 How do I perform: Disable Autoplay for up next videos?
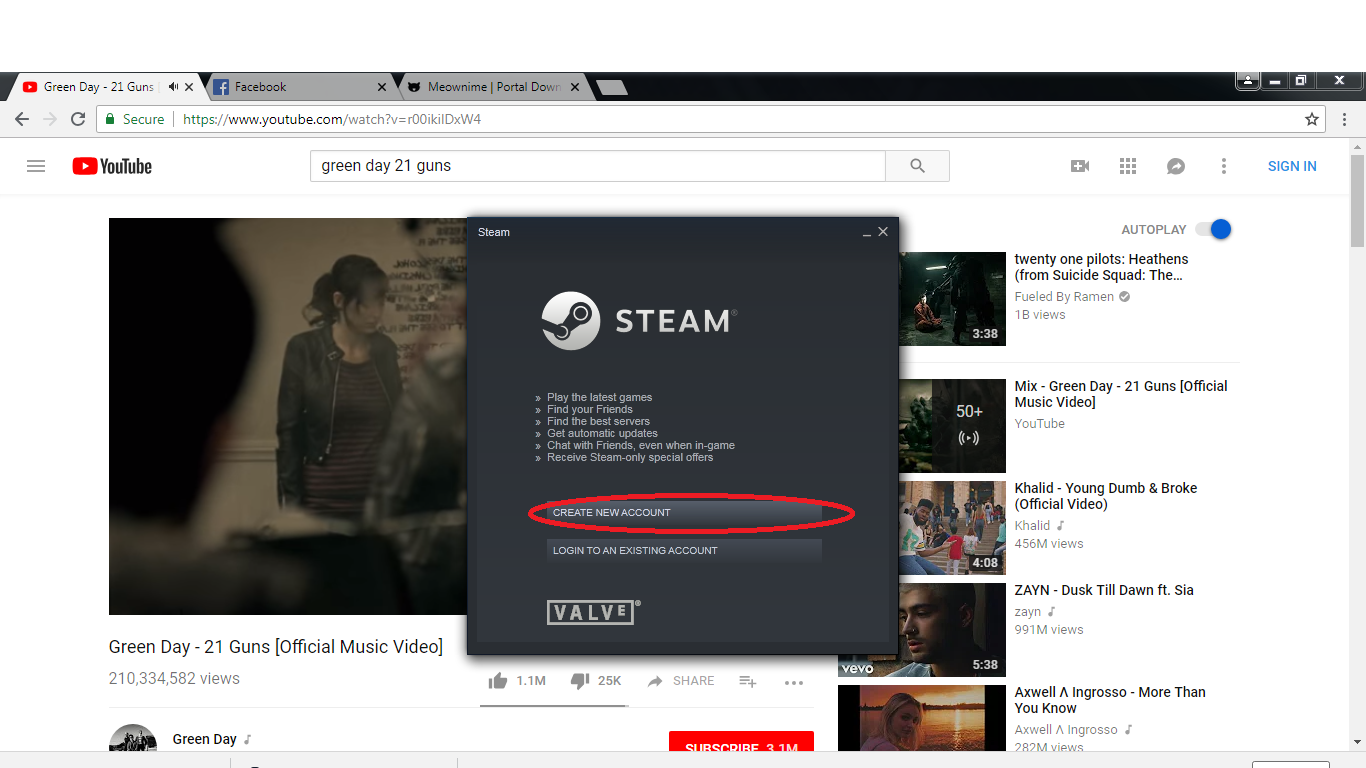coord(1212,229)
